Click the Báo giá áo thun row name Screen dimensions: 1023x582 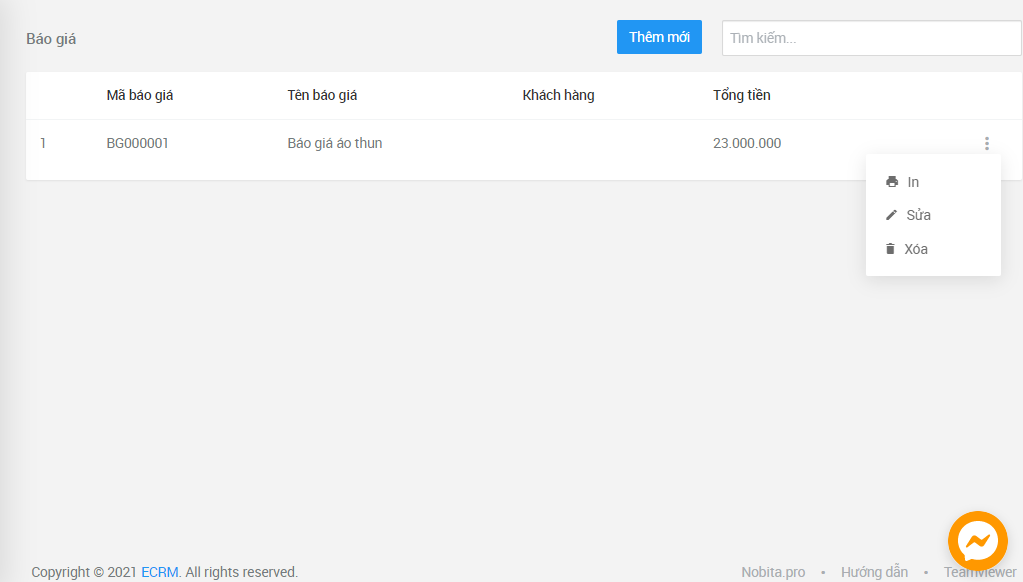click(x=334, y=143)
